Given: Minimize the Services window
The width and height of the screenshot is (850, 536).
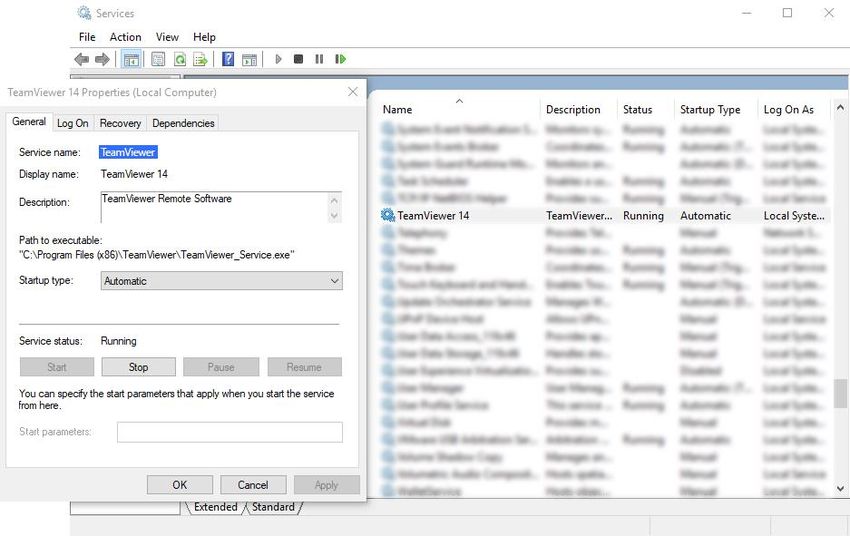Looking at the screenshot, I should tap(747, 12).
